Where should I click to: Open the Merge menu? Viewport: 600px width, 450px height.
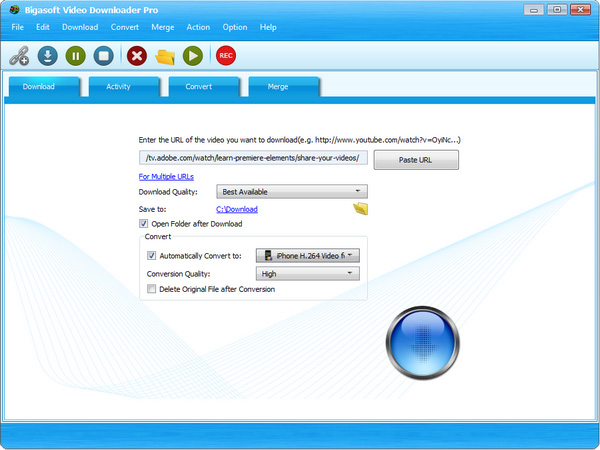tap(163, 27)
